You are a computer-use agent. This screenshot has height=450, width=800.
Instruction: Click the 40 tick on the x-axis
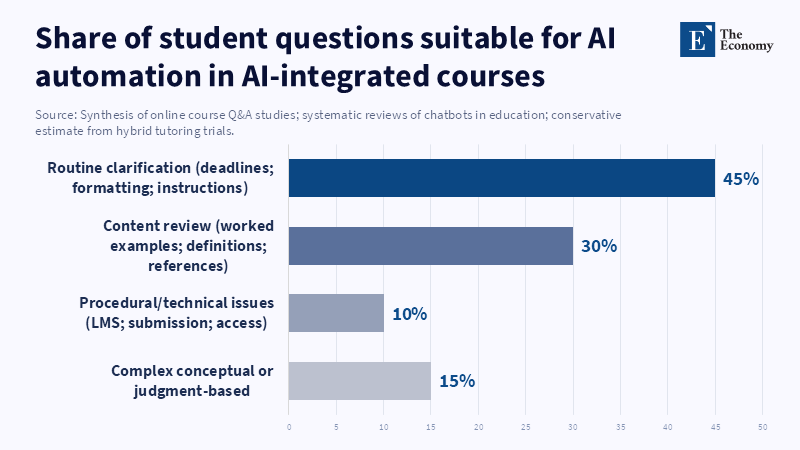click(x=668, y=428)
